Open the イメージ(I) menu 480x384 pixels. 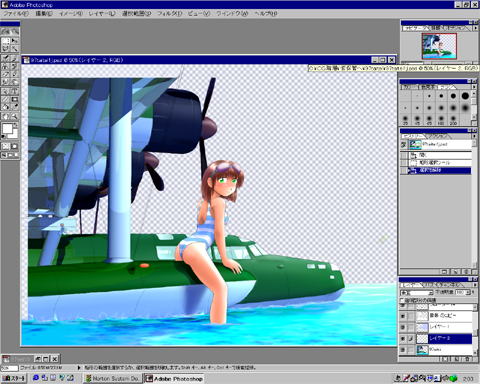(x=71, y=14)
